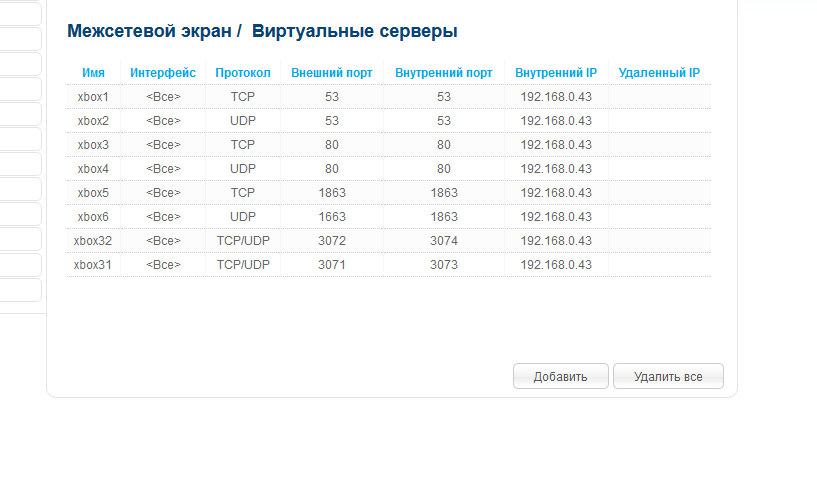This screenshot has height=481, width=817.
Task: Click internal IP 192.168.0.43 of xbox1
Action: (x=556, y=97)
